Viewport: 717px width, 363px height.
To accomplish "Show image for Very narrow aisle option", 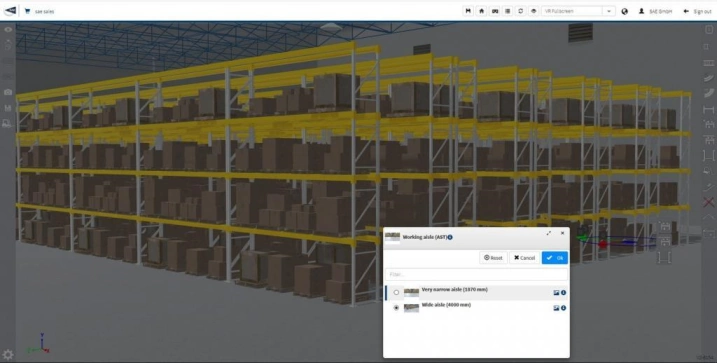I will click(556, 293).
